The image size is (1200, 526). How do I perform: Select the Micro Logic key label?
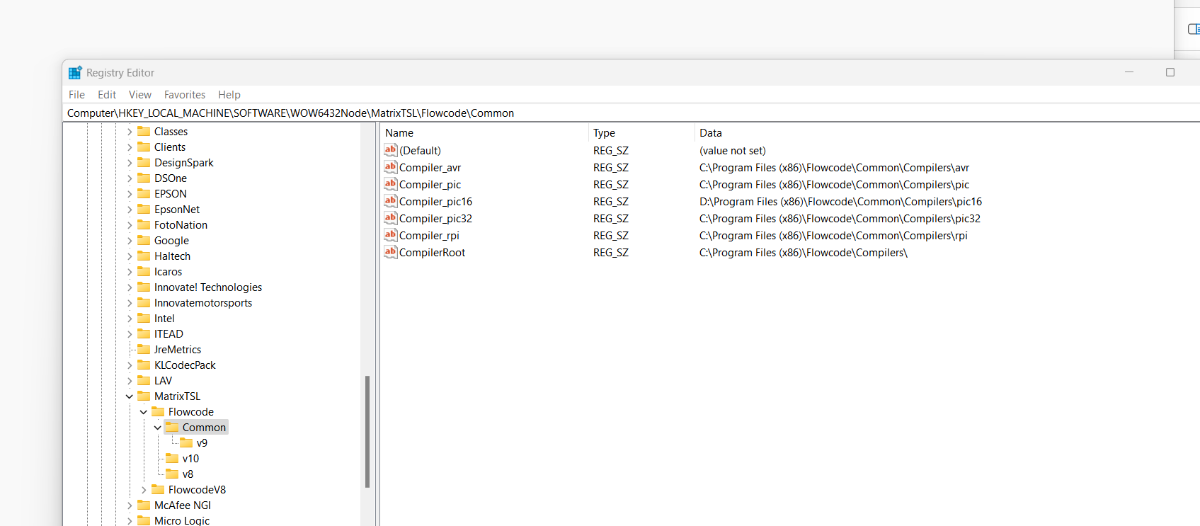tap(182, 520)
